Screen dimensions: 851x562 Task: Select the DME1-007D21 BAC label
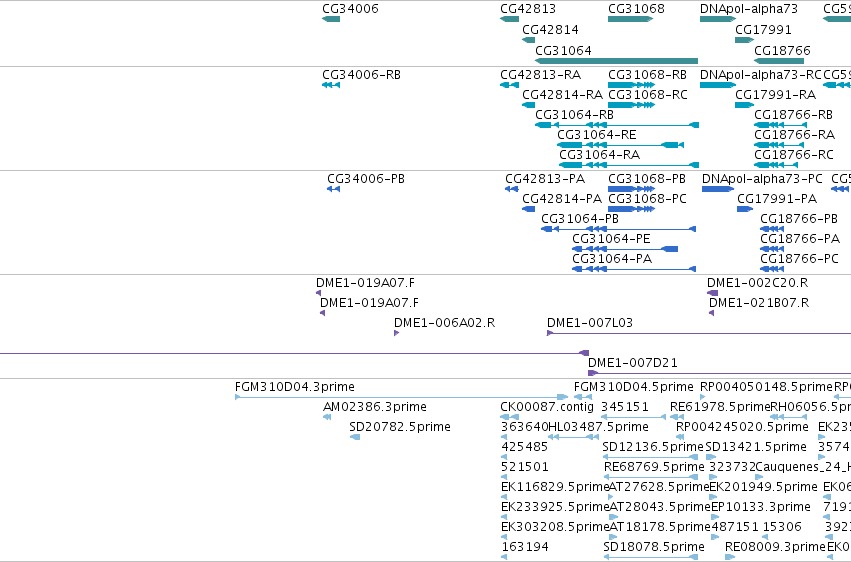633,363
